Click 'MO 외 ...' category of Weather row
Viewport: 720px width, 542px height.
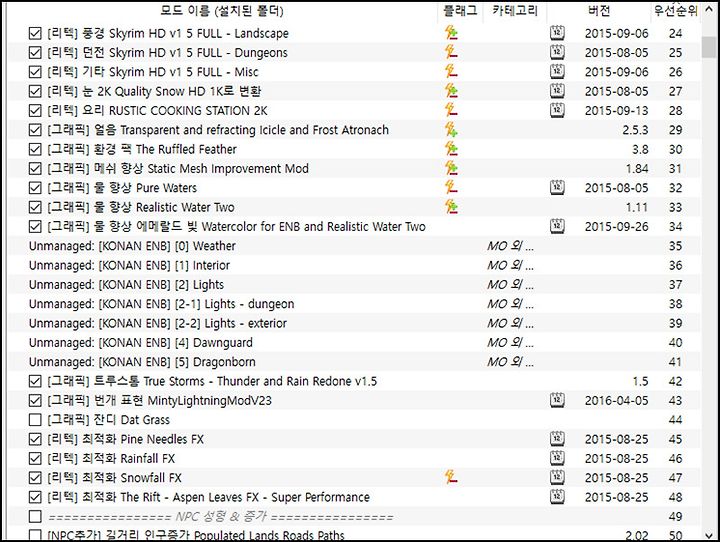click(510, 246)
